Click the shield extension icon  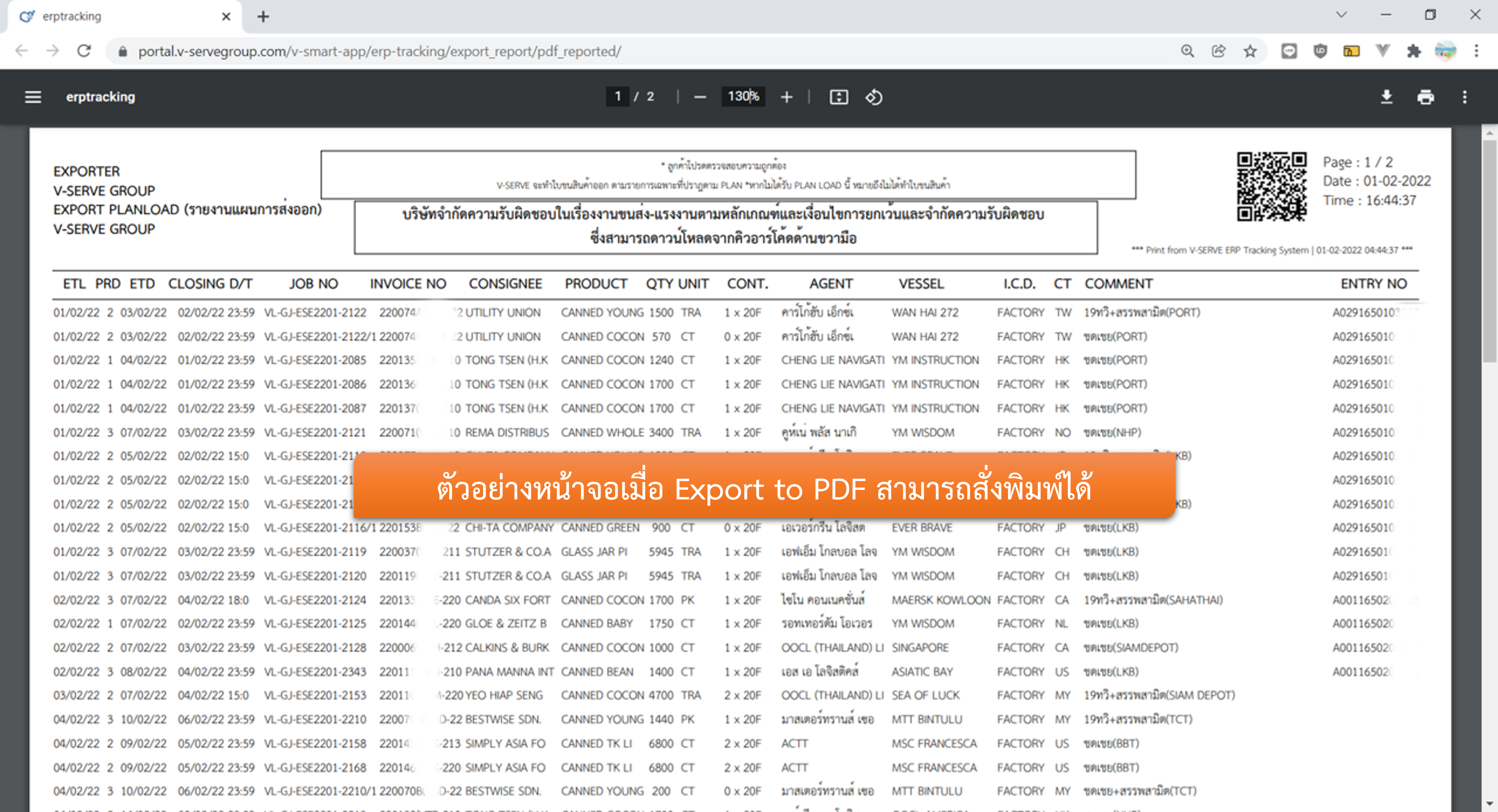point(1320,51)
